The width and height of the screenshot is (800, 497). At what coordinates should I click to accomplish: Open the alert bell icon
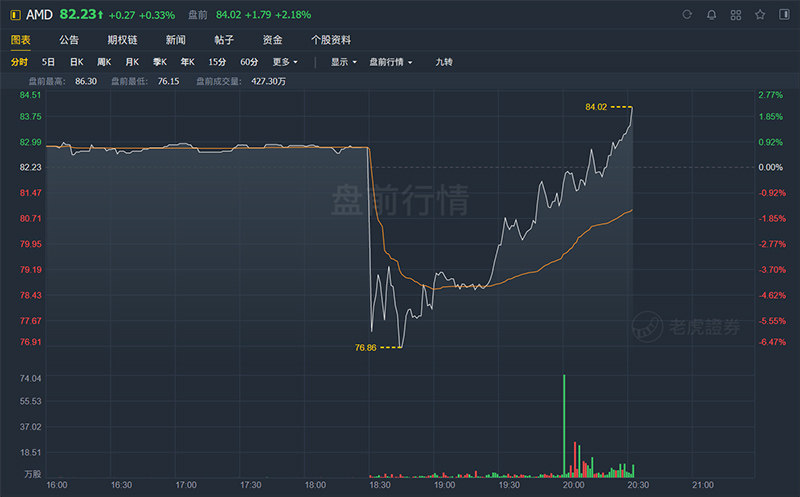coord(711,14)
